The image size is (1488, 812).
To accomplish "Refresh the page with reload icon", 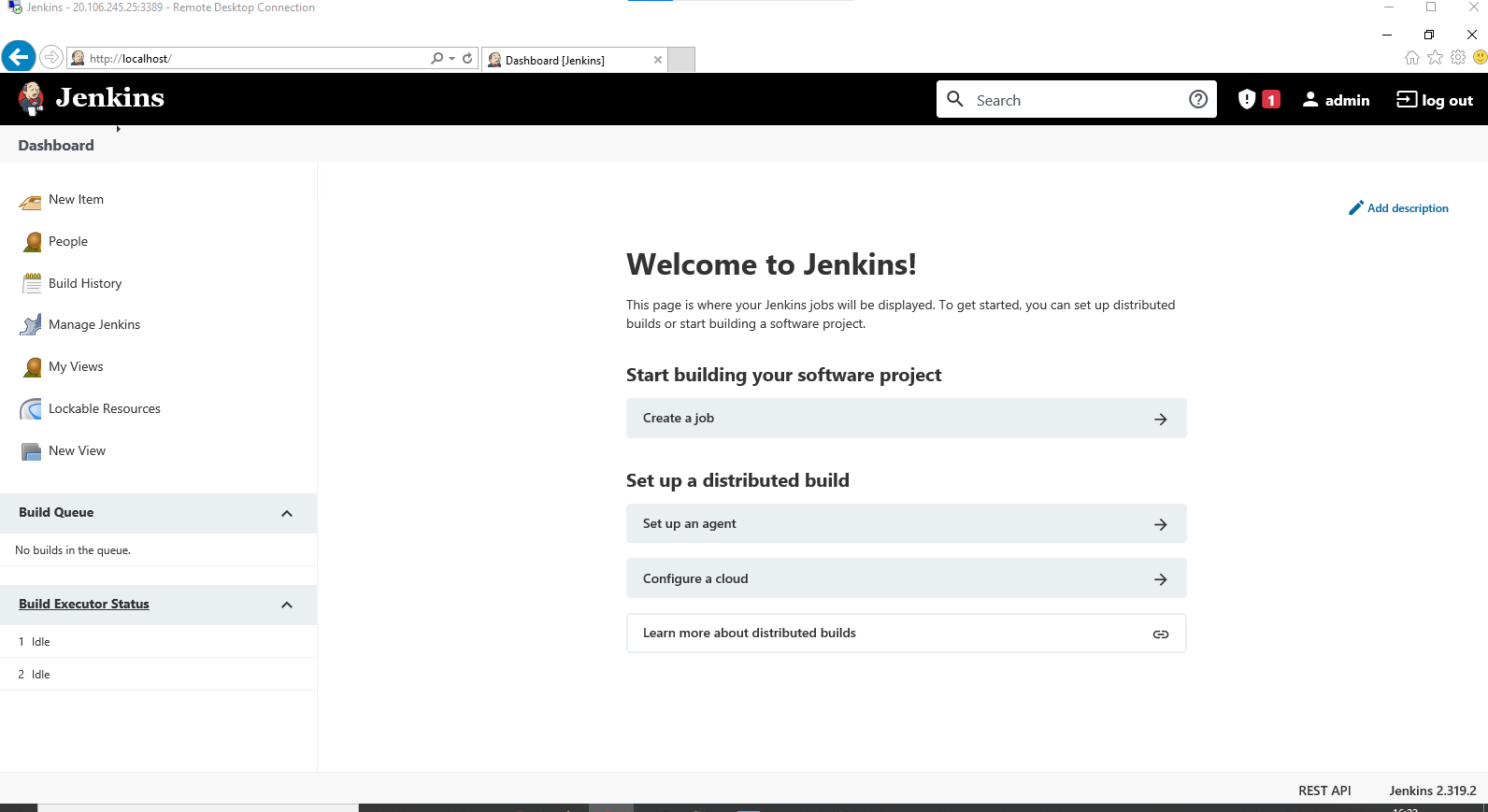I will tap(467, 58).
